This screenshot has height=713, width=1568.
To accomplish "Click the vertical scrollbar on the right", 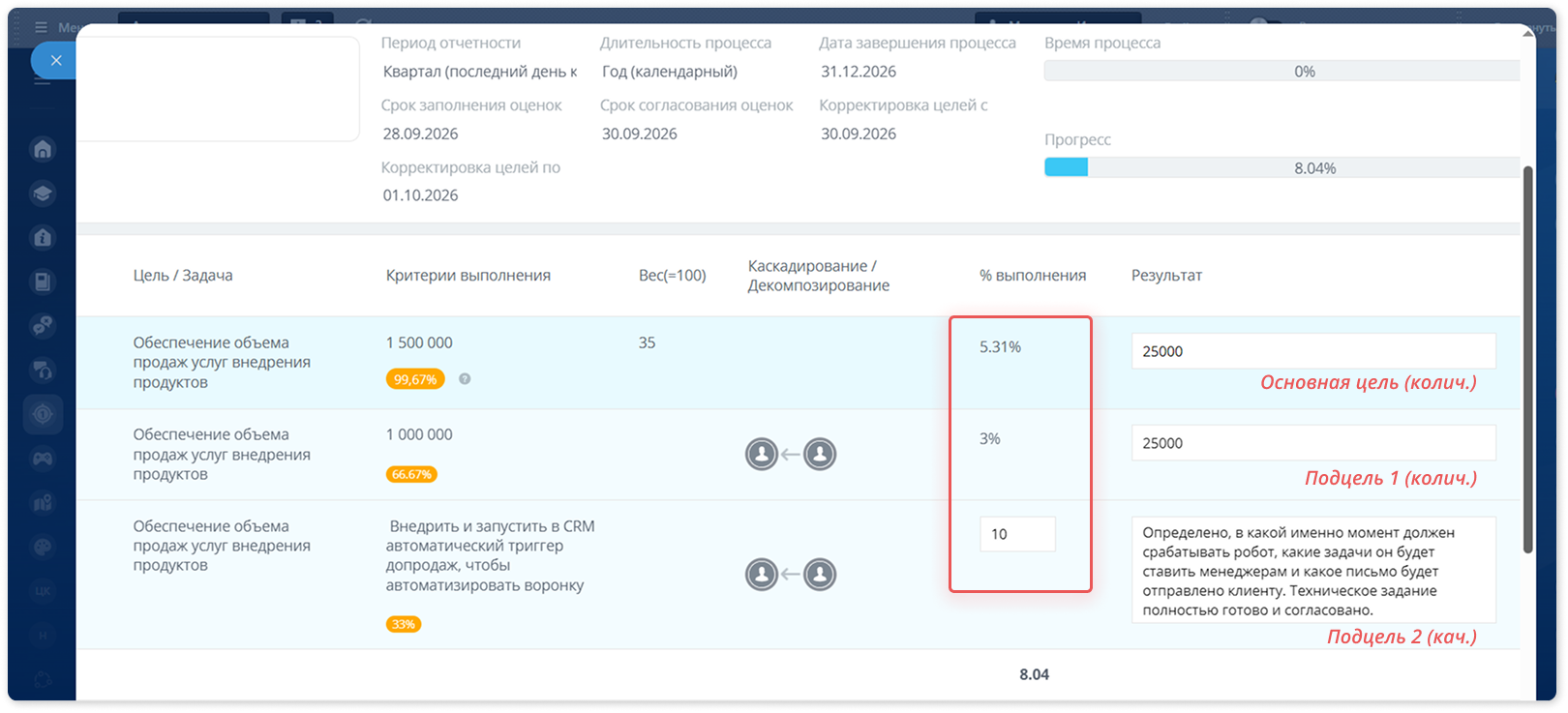I will coord(1528,359).
